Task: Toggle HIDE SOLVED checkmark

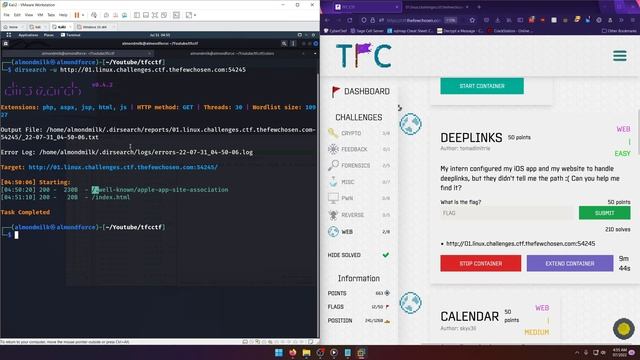Action: [385, 255]
